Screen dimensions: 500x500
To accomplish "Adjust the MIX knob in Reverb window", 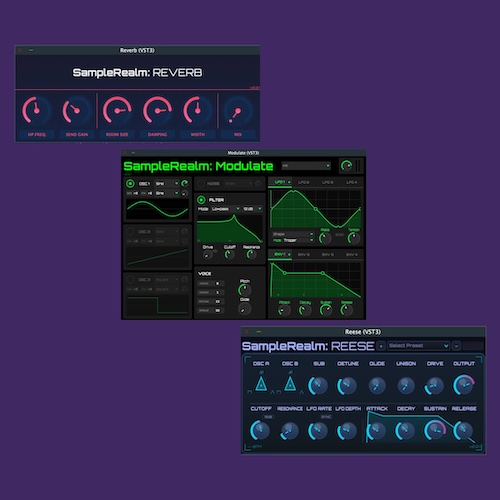I will click(x=238, y=110).
